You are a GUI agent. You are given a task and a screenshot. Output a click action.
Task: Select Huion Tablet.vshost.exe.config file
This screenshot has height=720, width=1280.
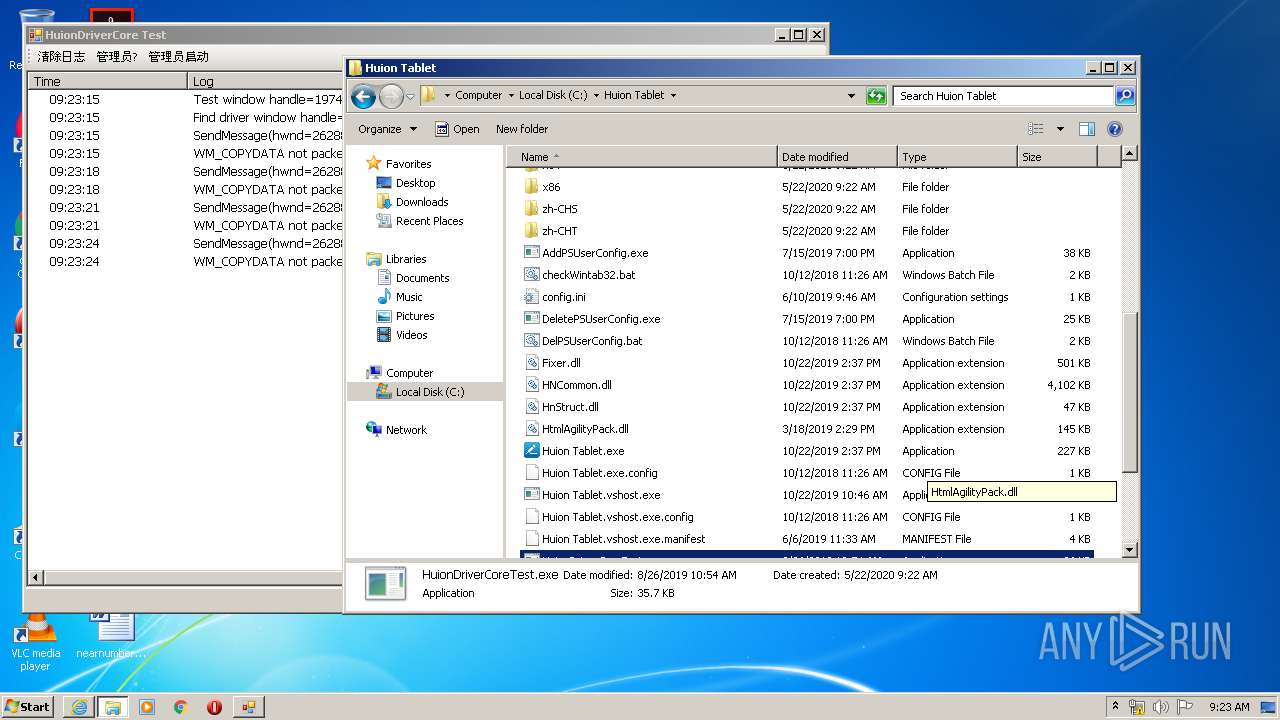click(x=618, y=517)
